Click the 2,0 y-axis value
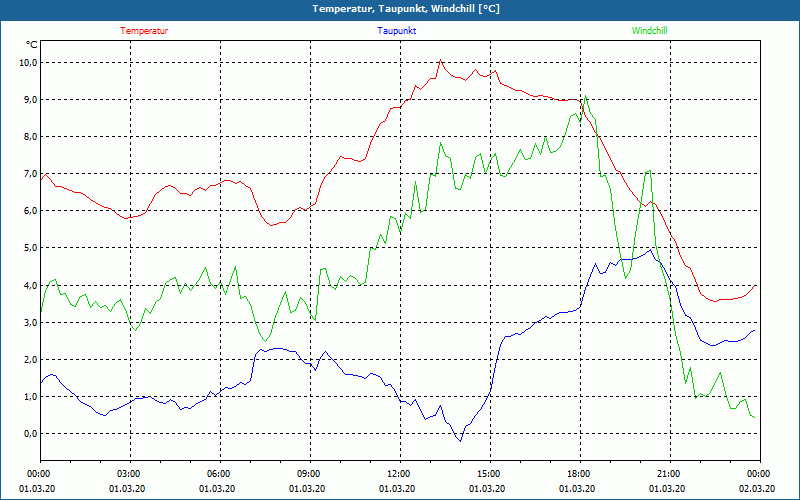This screenshot has height=500, width=800. click(31, 359)
